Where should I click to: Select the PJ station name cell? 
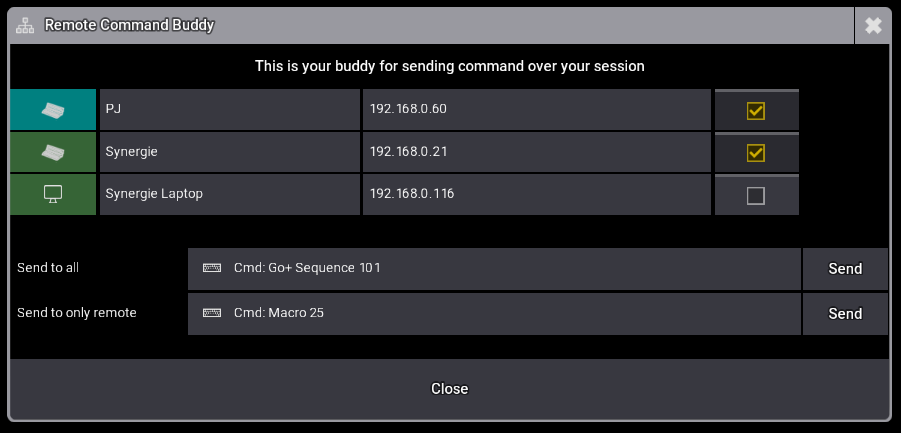coord(230,110)
